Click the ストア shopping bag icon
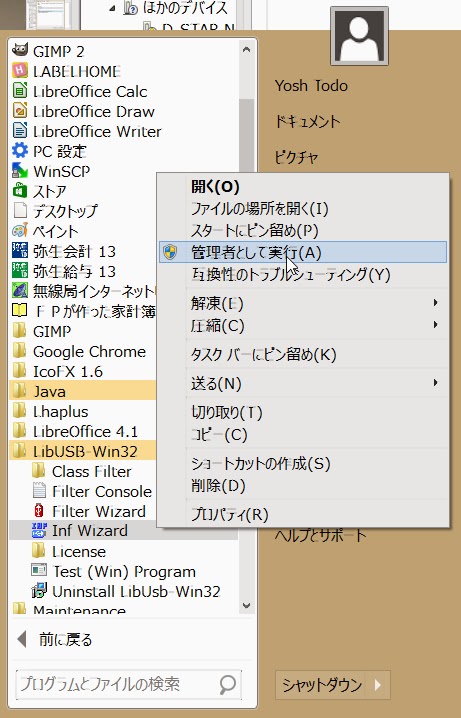Screen dimensions: 461x718 coord(20,190)
